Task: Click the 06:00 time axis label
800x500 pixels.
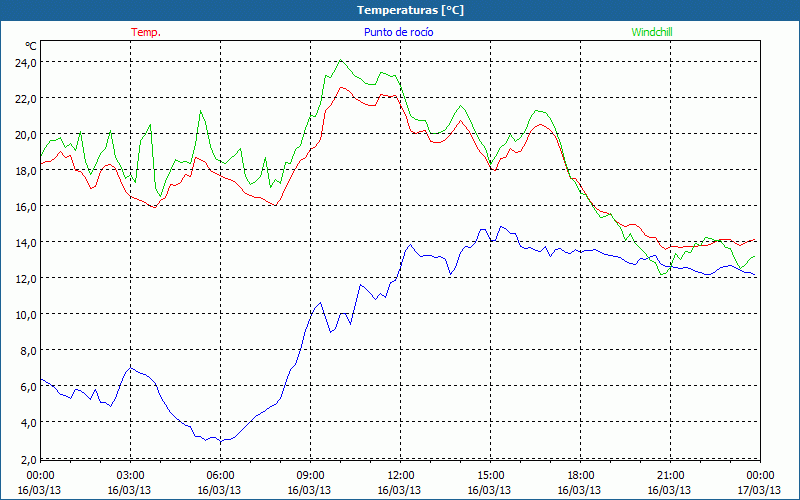Action: (x=220, y=476)
